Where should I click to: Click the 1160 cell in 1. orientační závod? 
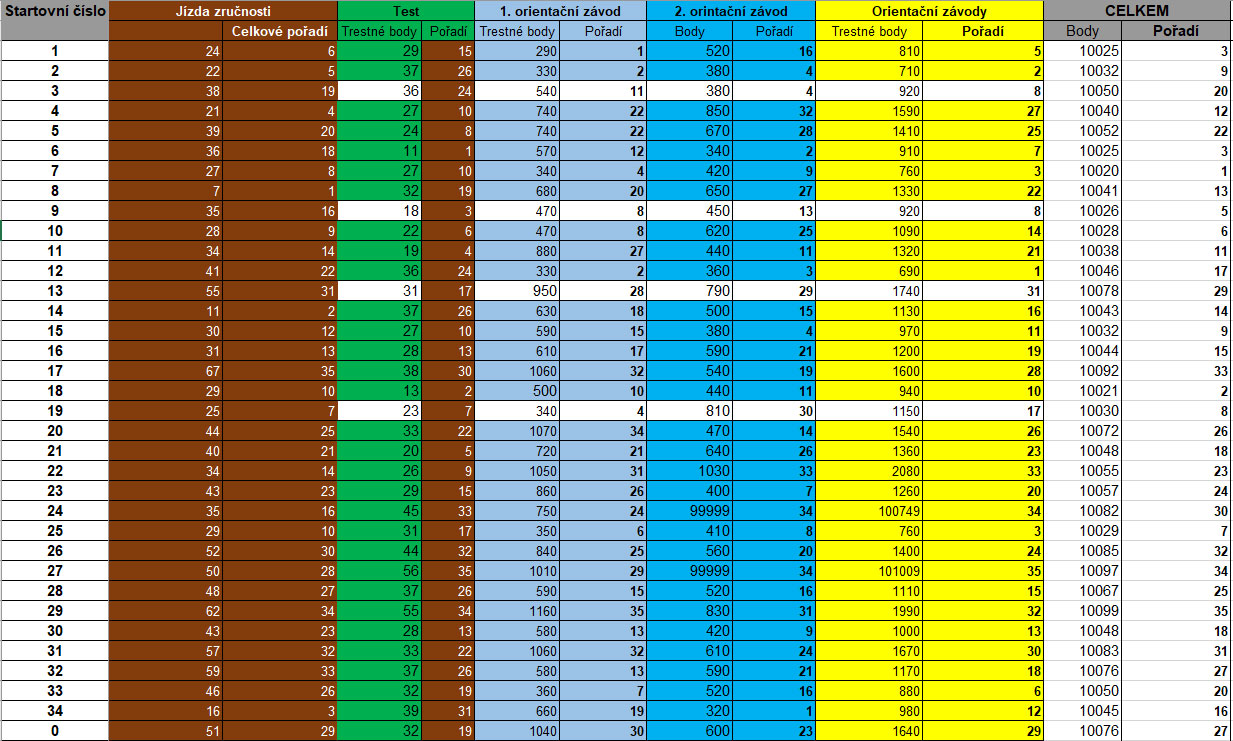click(x=516, y=609)
